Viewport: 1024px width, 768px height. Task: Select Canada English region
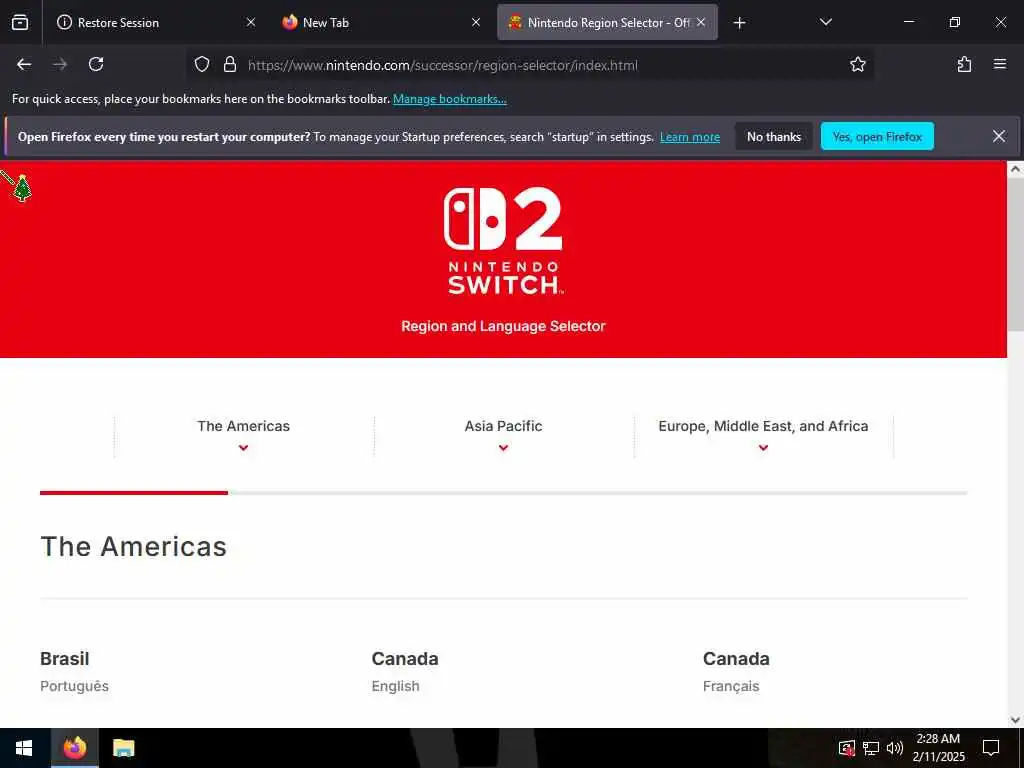(405, 671)
